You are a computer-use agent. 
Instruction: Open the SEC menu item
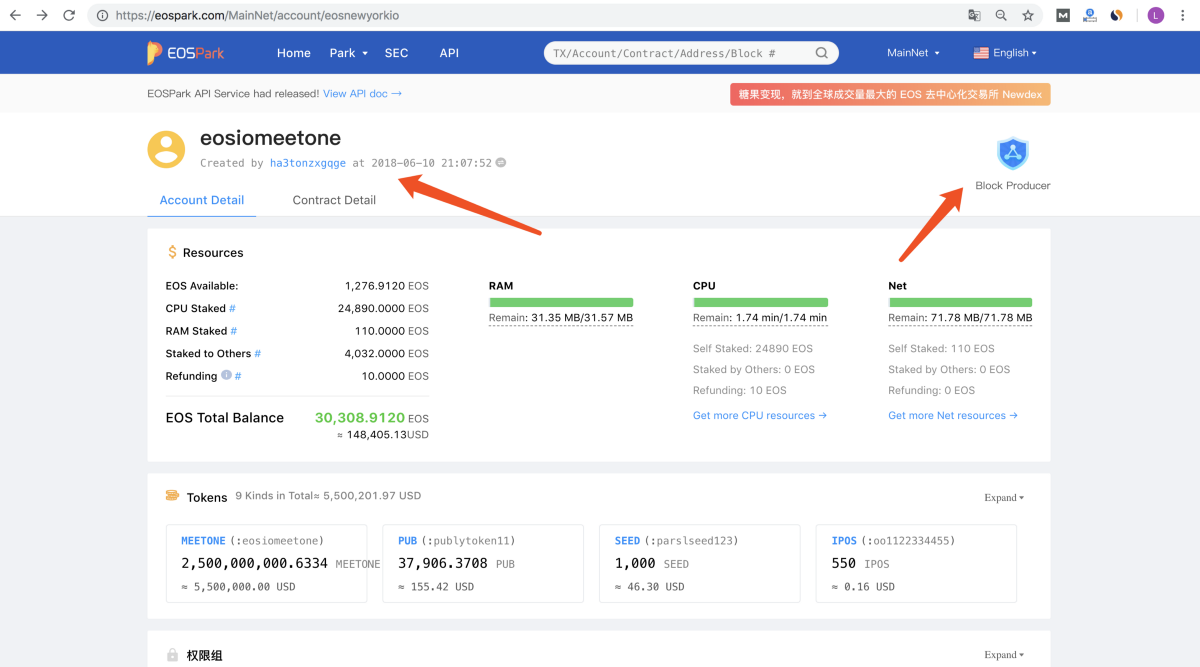coord(397,53)
